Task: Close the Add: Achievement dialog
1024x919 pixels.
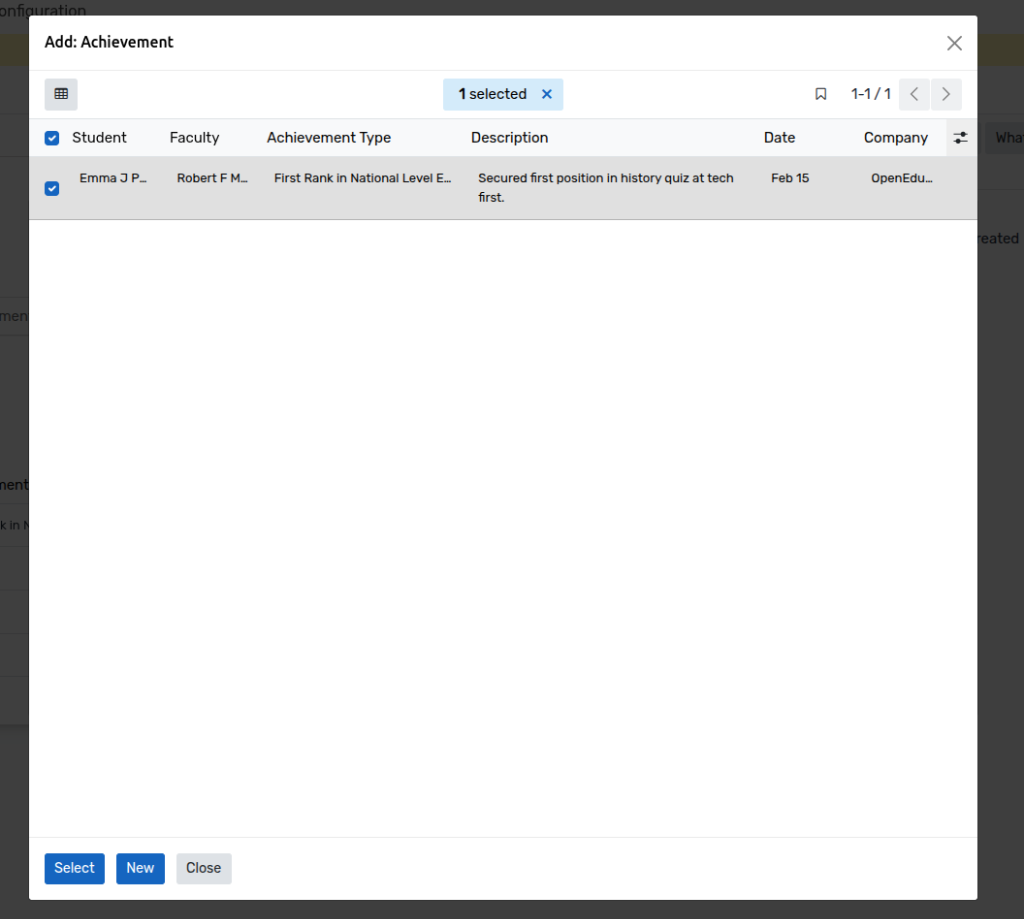Action: coord(954,43)
